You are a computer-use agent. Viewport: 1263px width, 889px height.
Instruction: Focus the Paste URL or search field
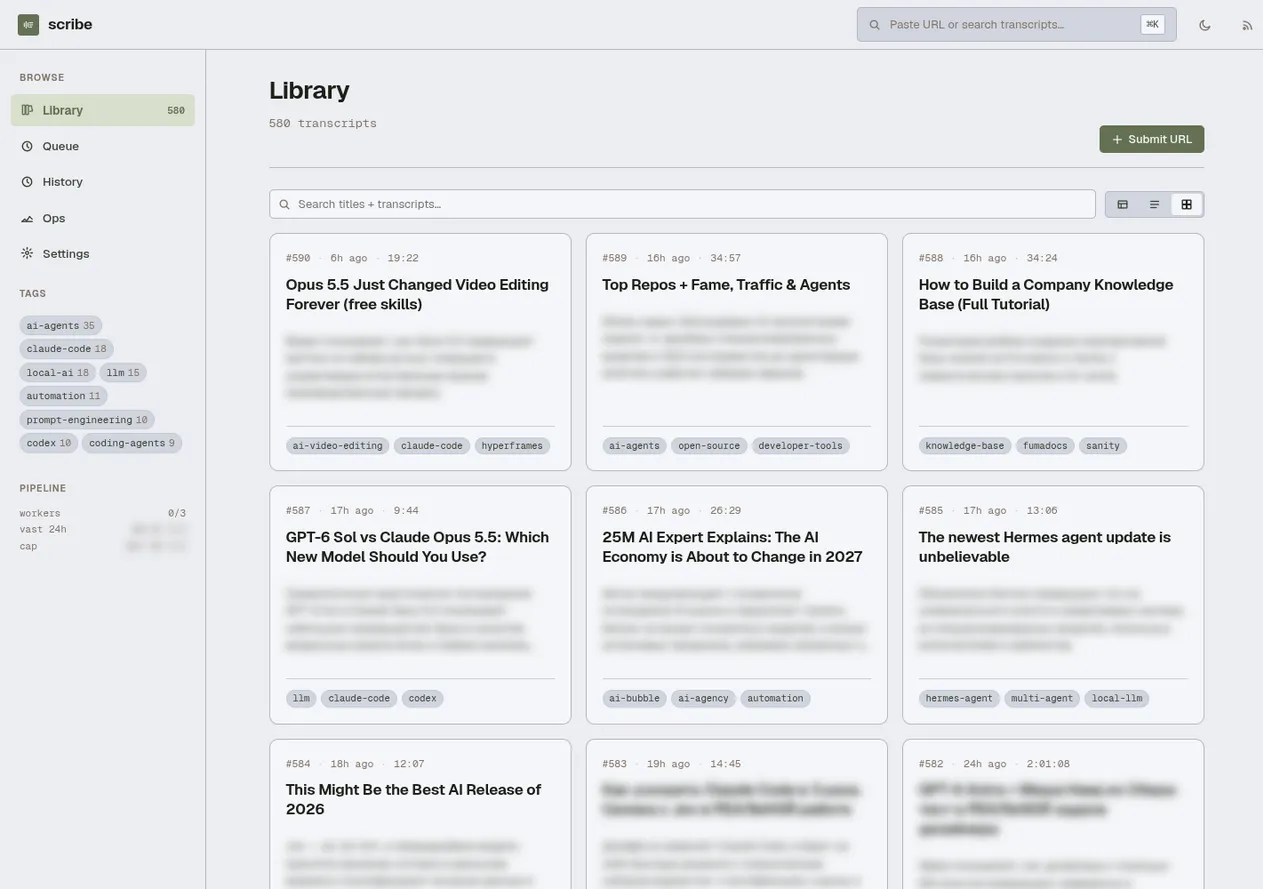click(1016, 24)
